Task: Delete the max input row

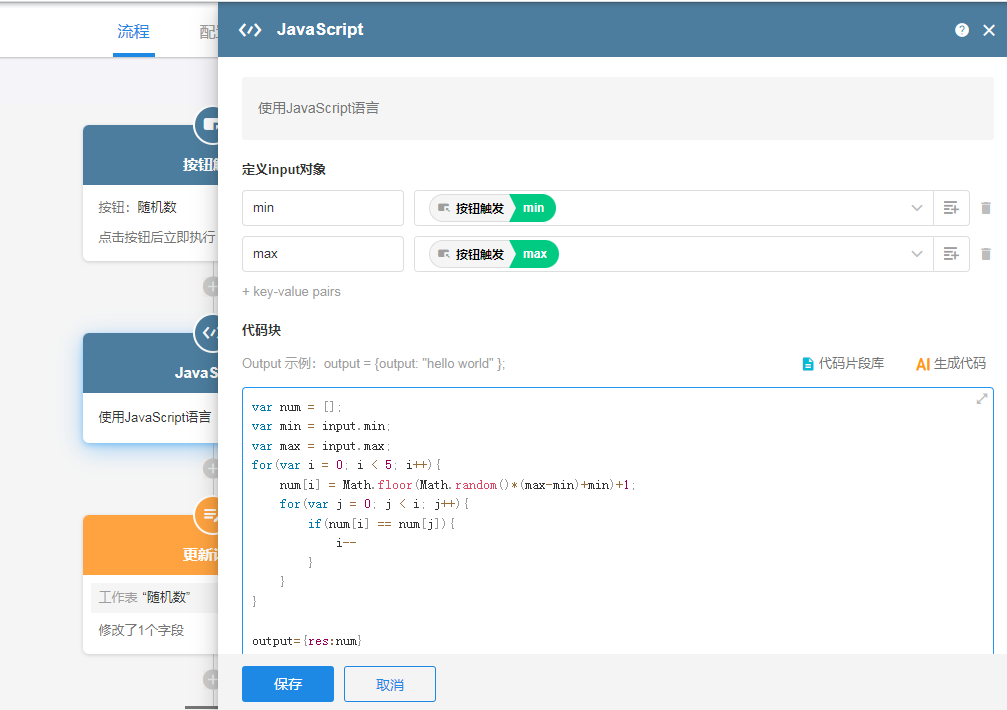Action: 986,254
